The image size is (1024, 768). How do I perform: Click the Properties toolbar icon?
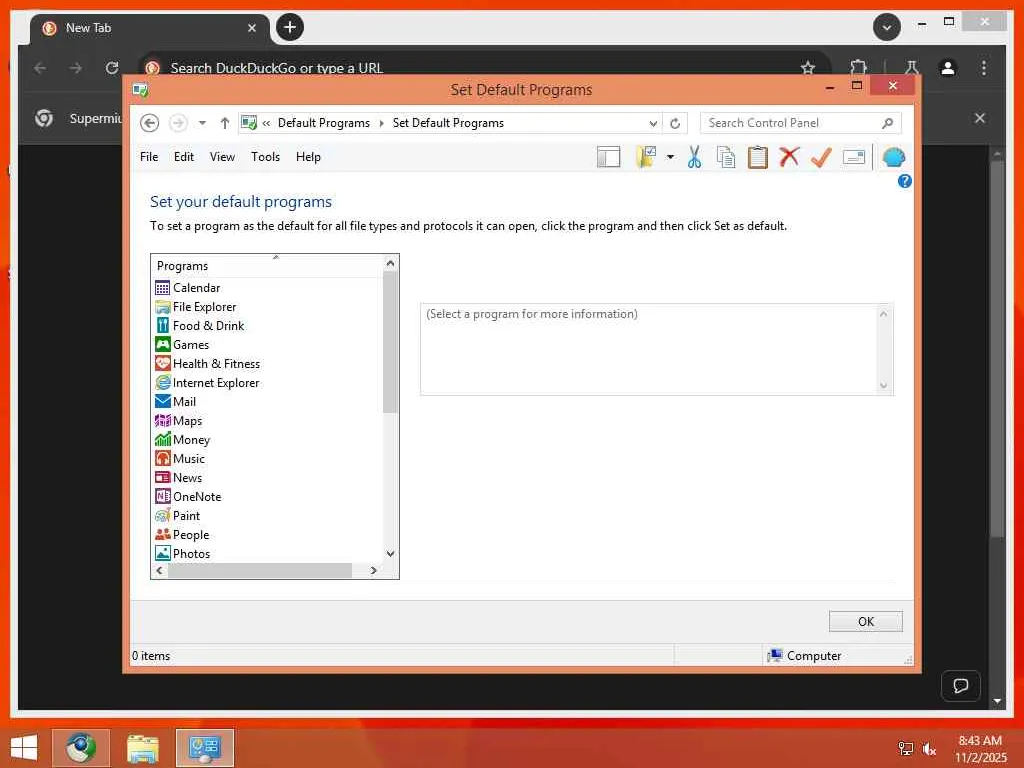tap(854, 157)
